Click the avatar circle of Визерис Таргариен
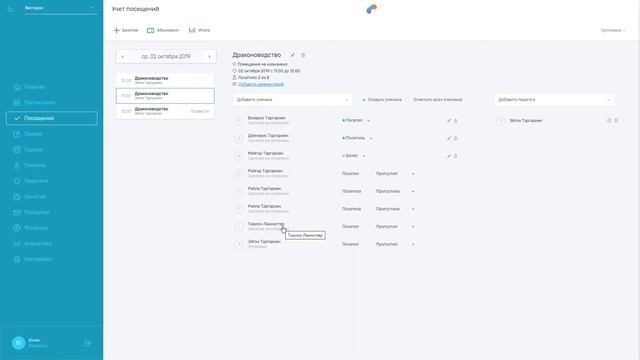Screen dimensions: 640x360 [239, 120]
